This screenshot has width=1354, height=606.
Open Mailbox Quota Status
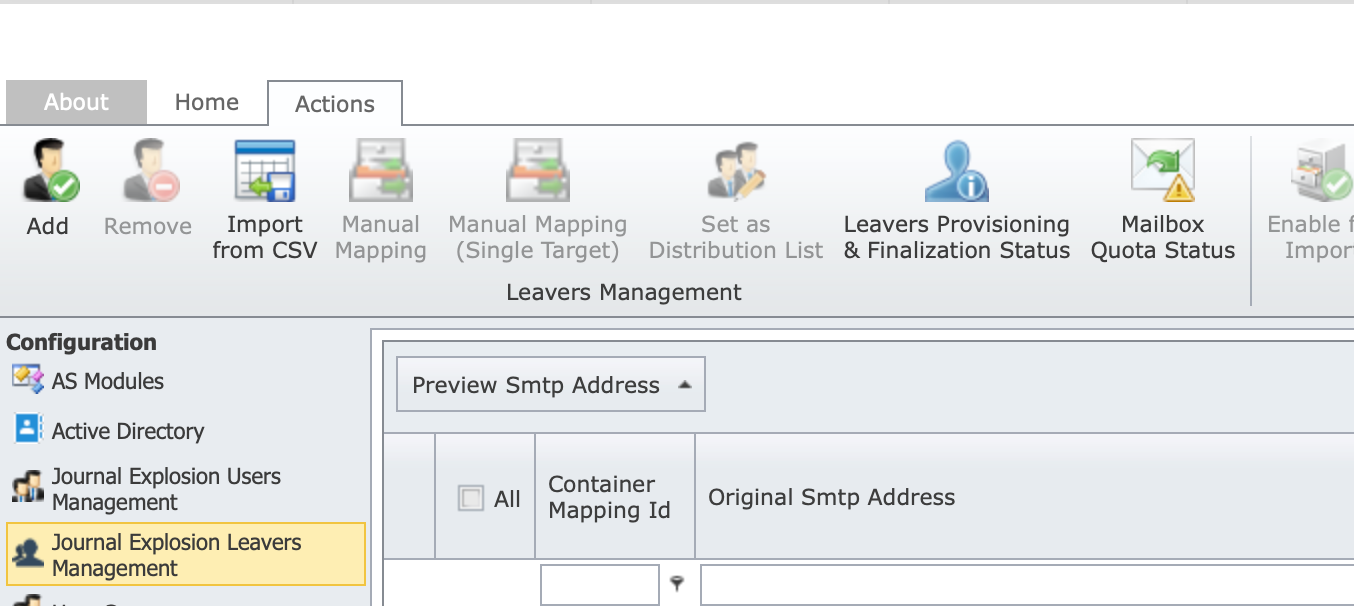1163,172
